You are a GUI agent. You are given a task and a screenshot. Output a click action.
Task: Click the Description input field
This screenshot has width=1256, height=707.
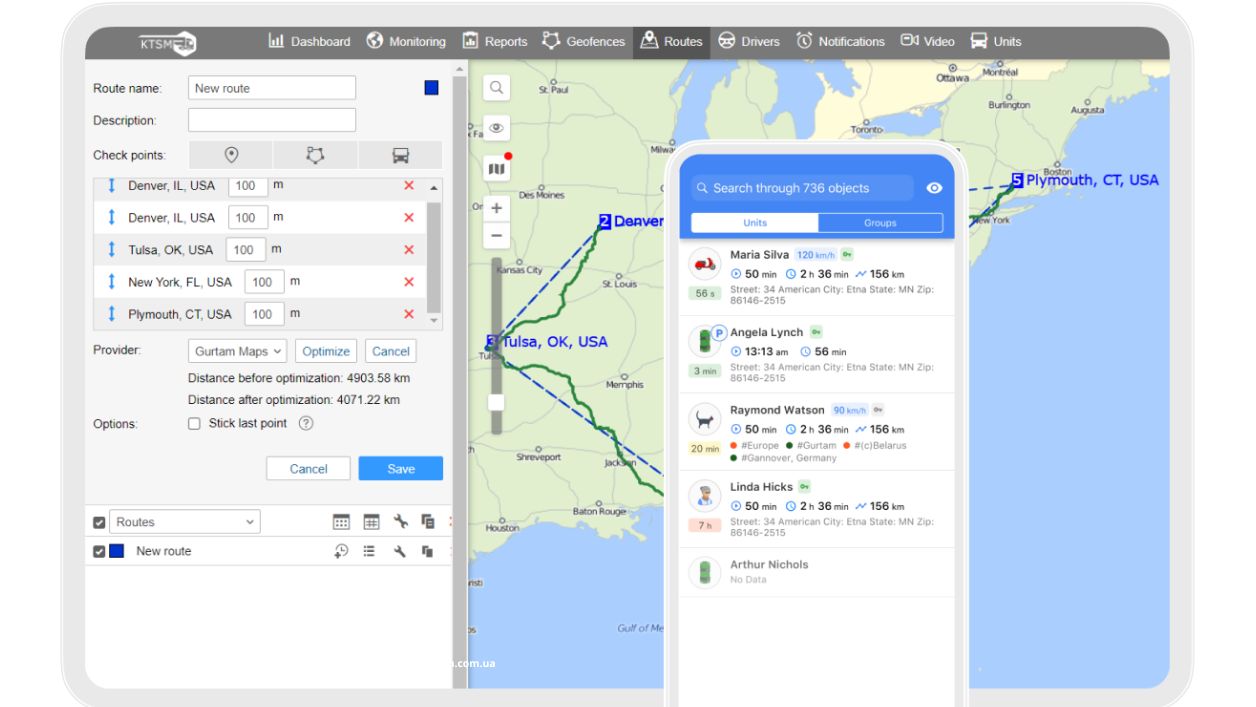pyautogui.click(x=272, y=120)
